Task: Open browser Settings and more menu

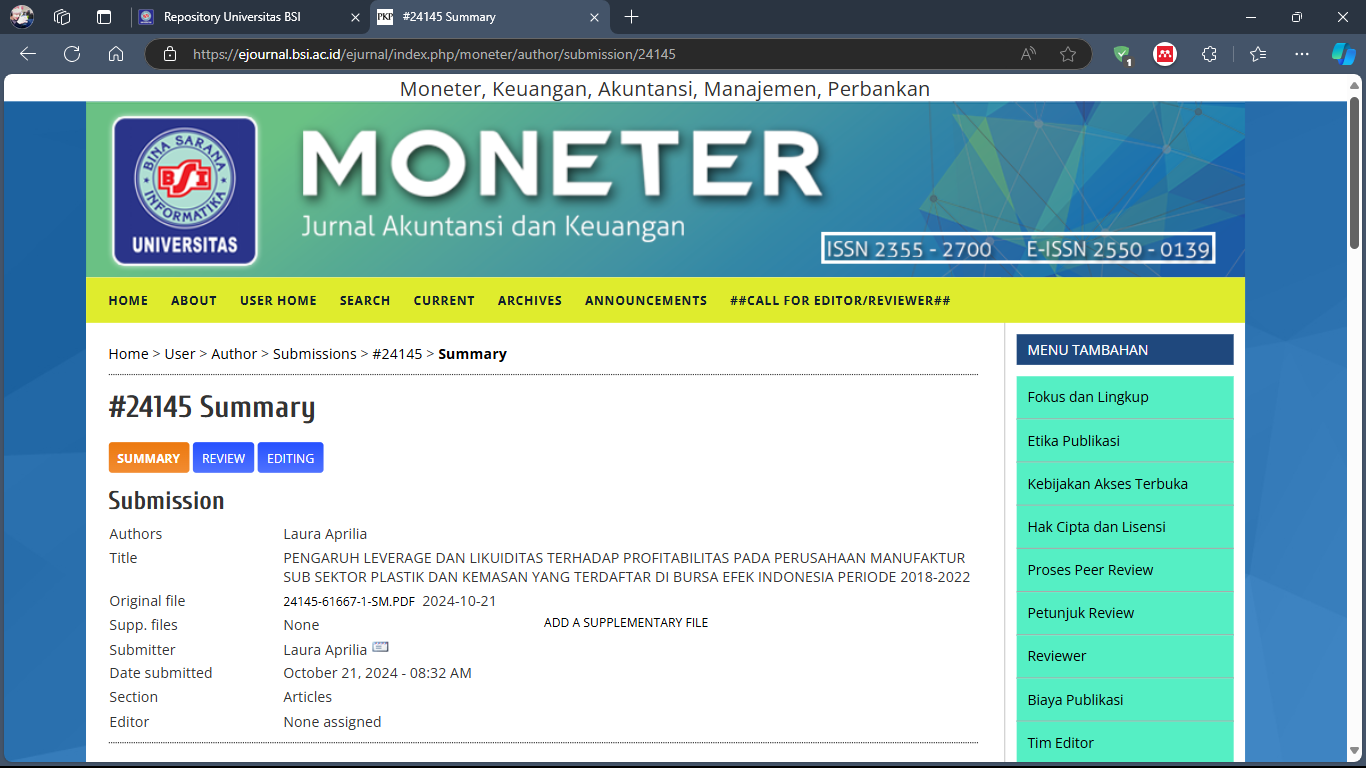Action: click(1301, 54)
